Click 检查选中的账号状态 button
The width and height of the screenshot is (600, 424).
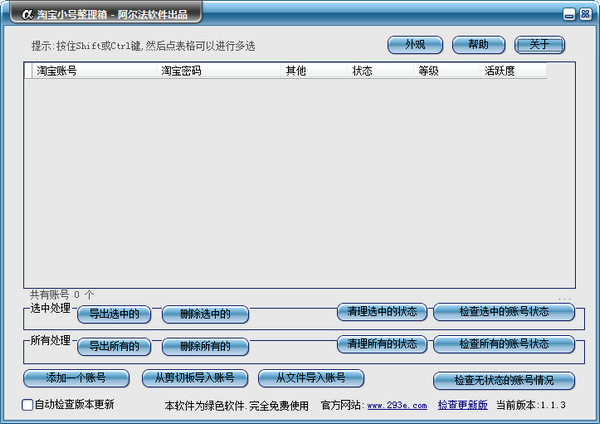point(504,311)
